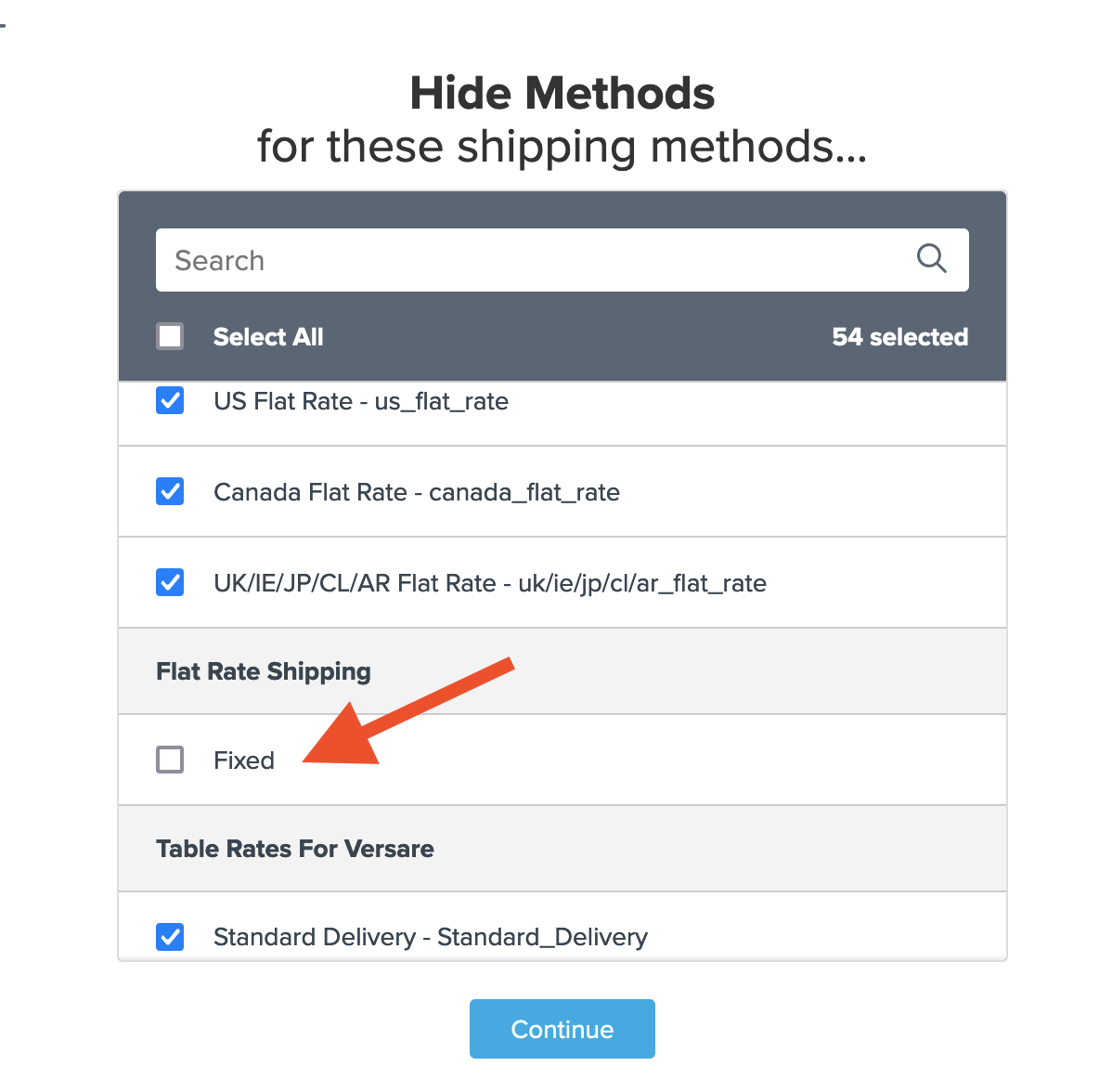
Task: Enable the Fixed method checkbox
Action: (170, 760)
